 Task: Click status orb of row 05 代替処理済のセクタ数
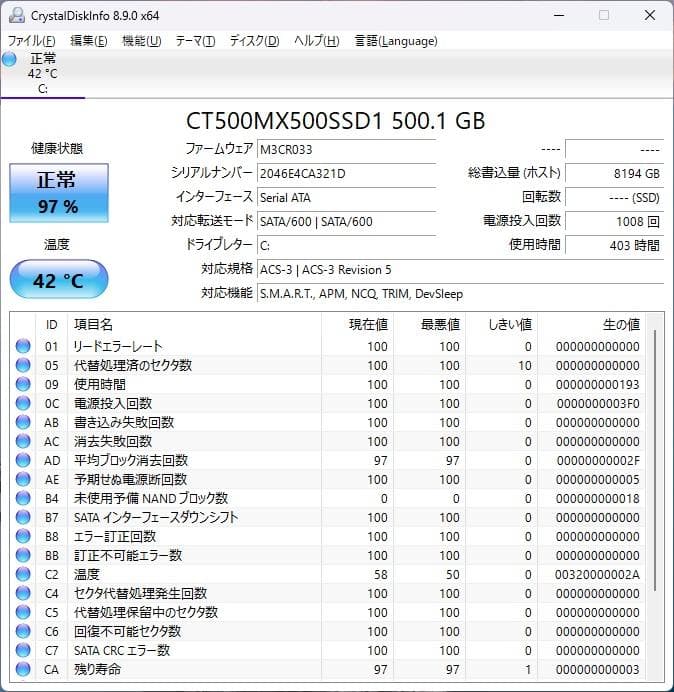23,365
